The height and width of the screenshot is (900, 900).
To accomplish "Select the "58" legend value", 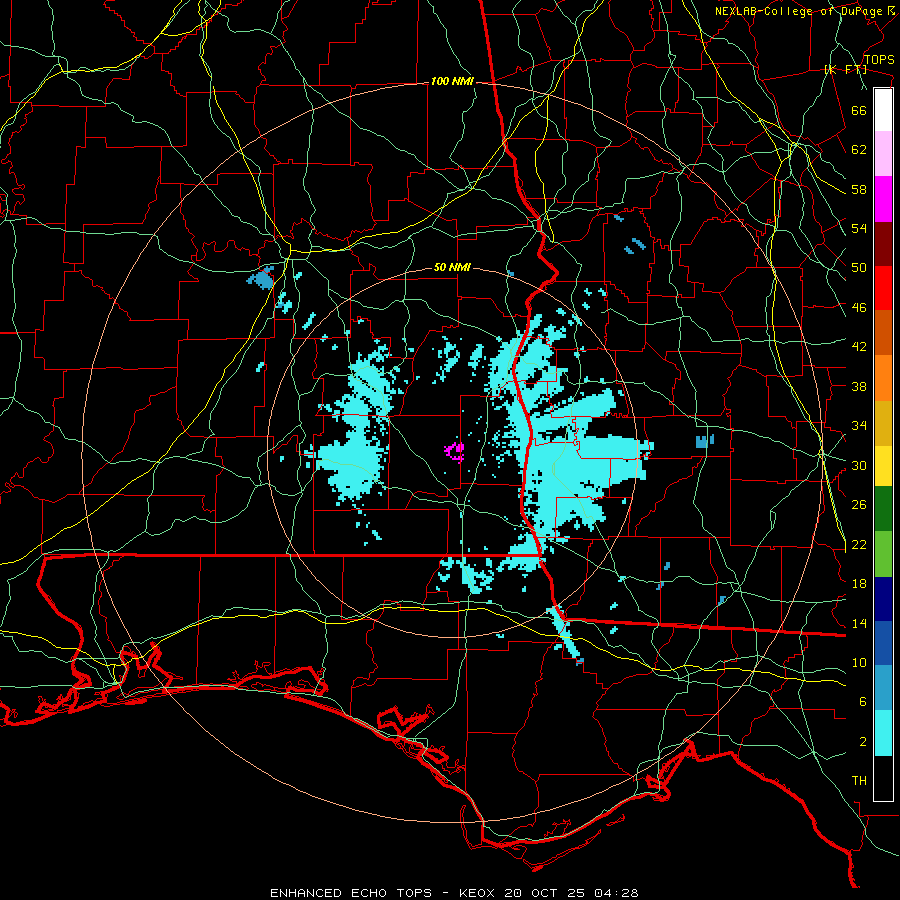I will 859,189.
